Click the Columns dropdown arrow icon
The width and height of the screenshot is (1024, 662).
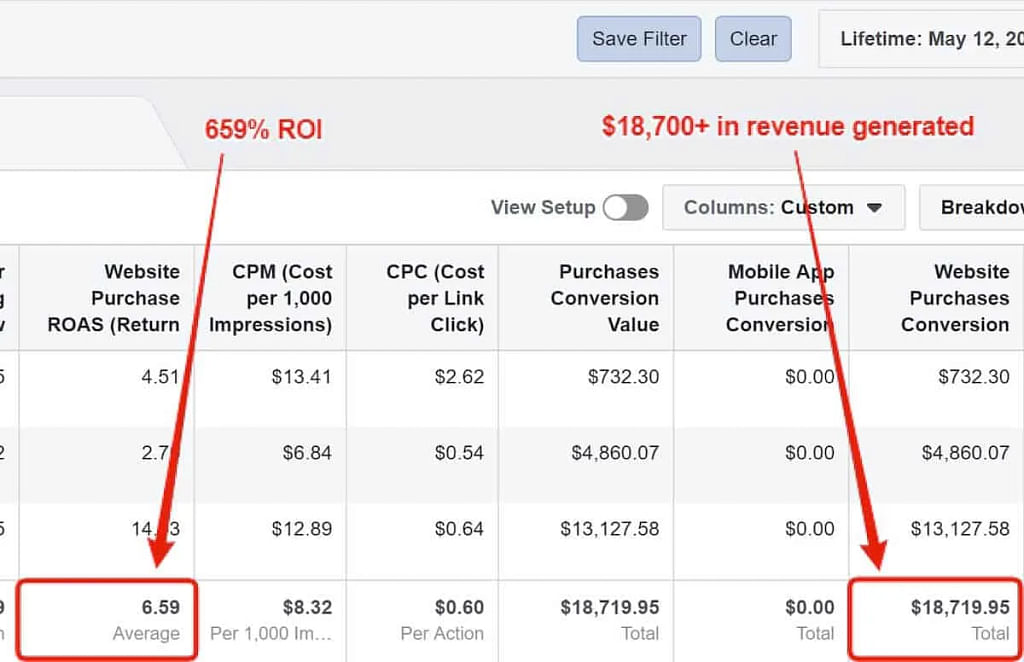pos(874,208)
